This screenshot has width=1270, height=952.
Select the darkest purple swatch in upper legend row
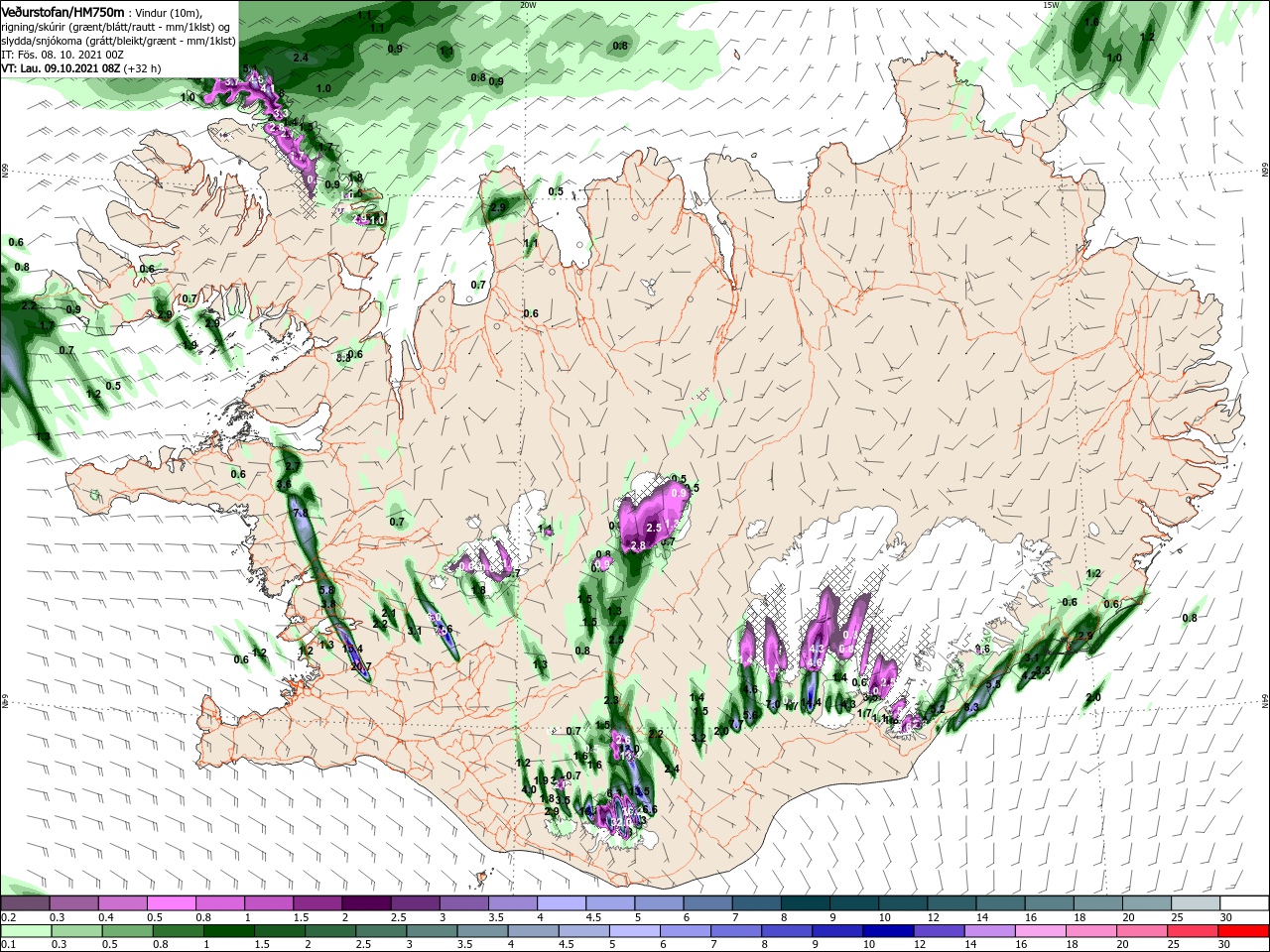(x=366, y=903)
